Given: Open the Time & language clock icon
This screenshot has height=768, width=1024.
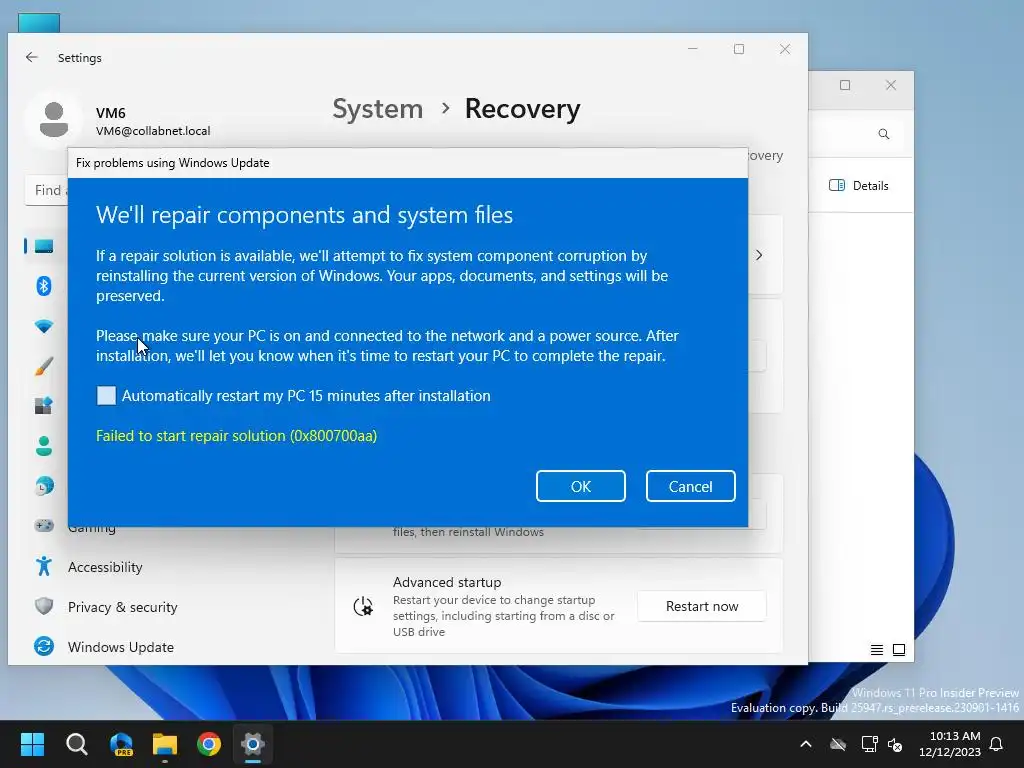Looking at the screenshot, I should pyautogui.click(x=44, y=487).
